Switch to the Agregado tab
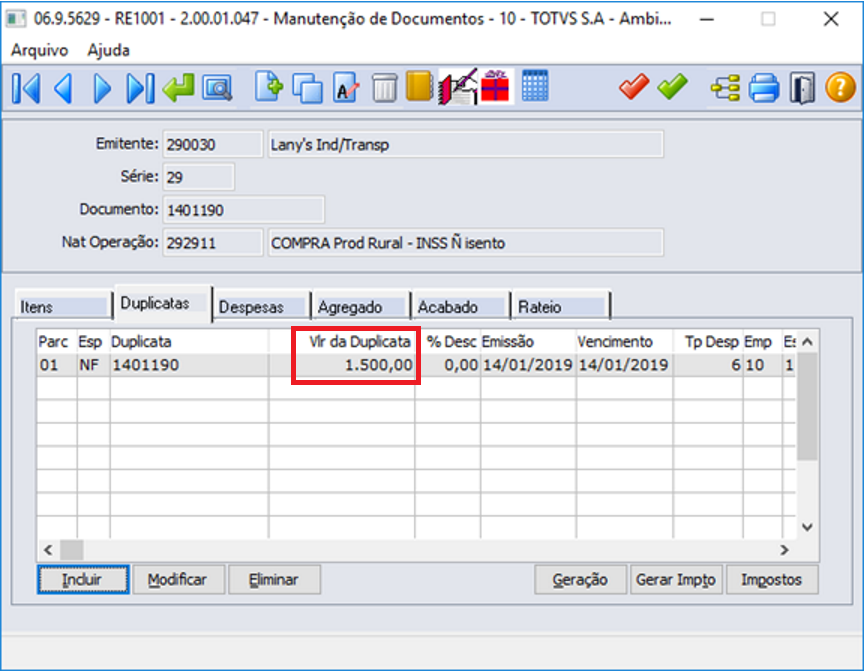 tap(360, 306)
